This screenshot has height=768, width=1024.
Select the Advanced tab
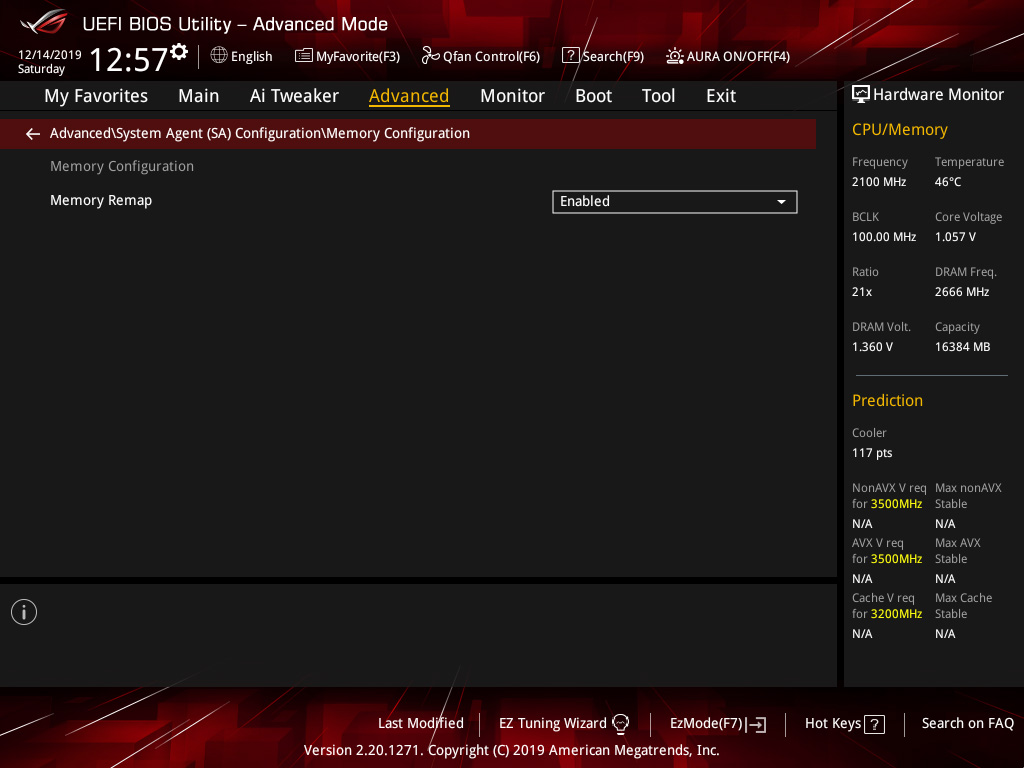click(x=409, y=96)
